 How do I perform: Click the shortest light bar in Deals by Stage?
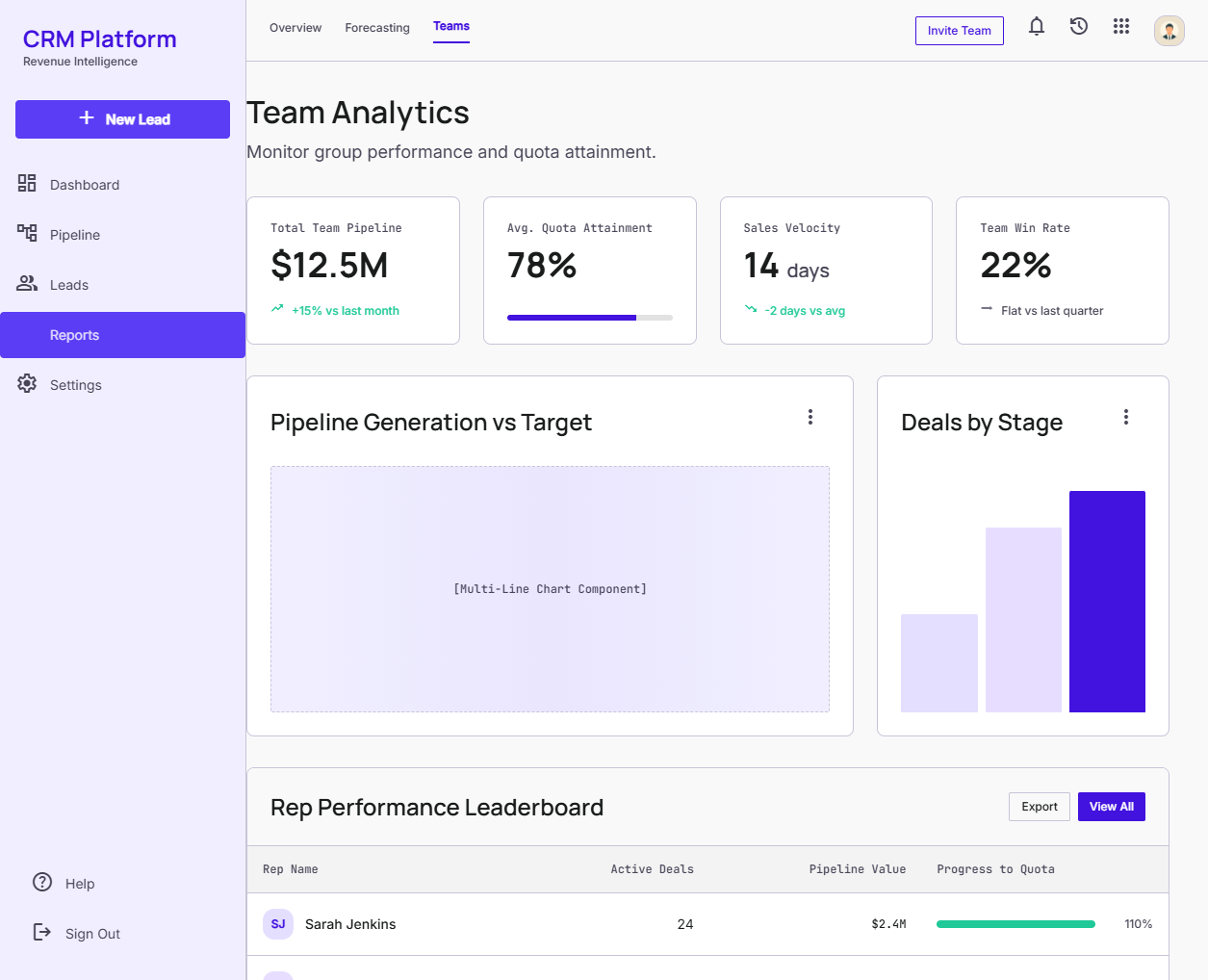939,663
